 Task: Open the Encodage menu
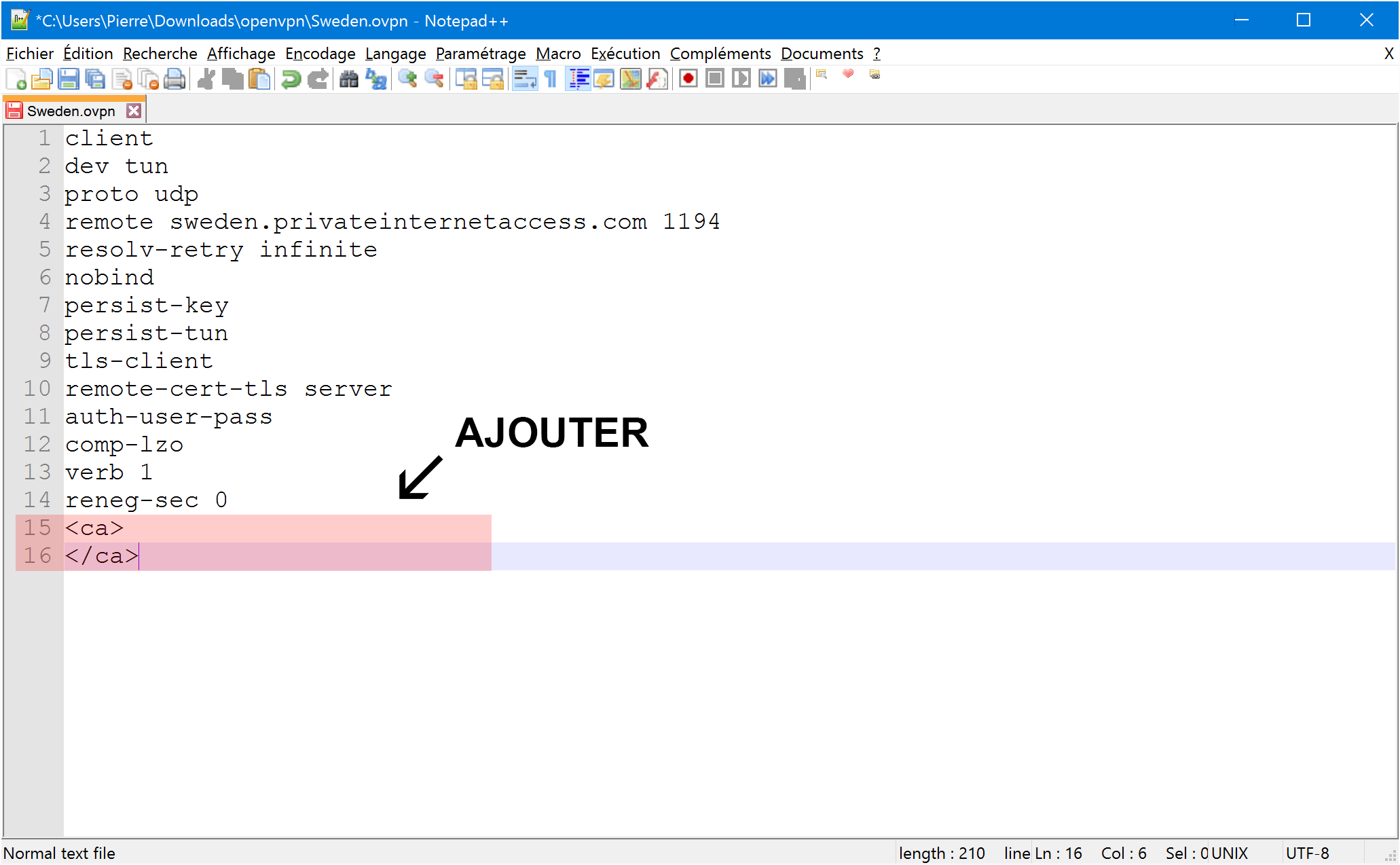coord(318,54)
